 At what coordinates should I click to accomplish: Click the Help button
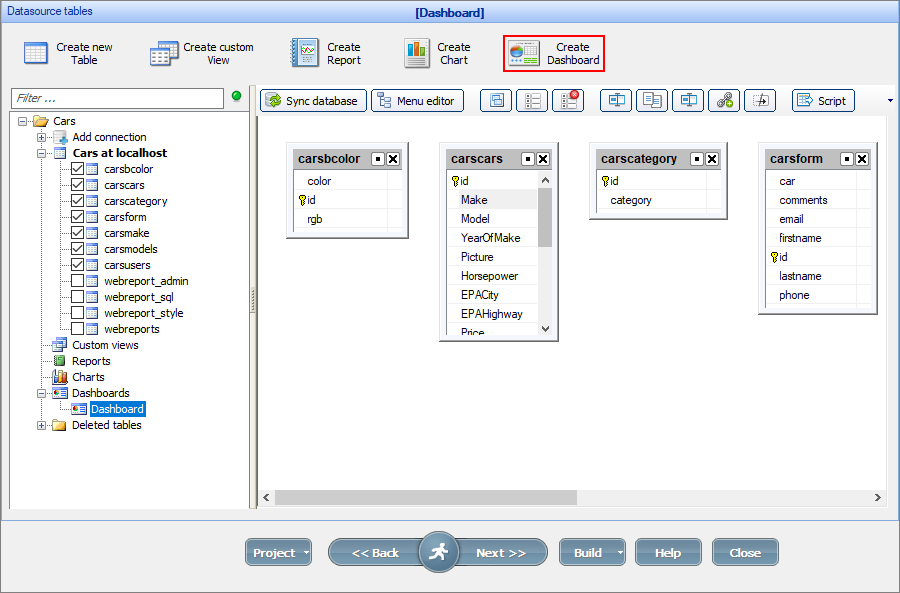click(x=668, y=552)
